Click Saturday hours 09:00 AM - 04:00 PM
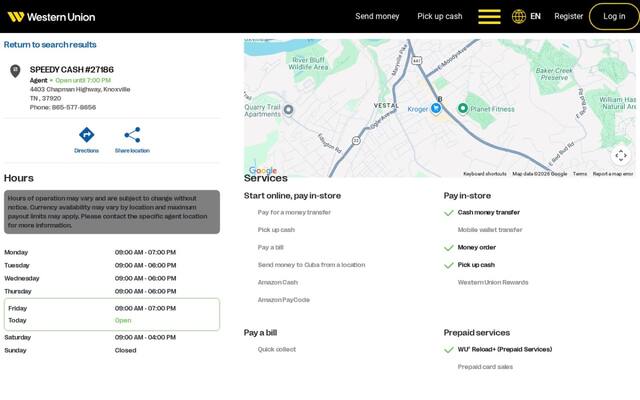This screenshot has width=640, height=400. (x=145, y=337)
